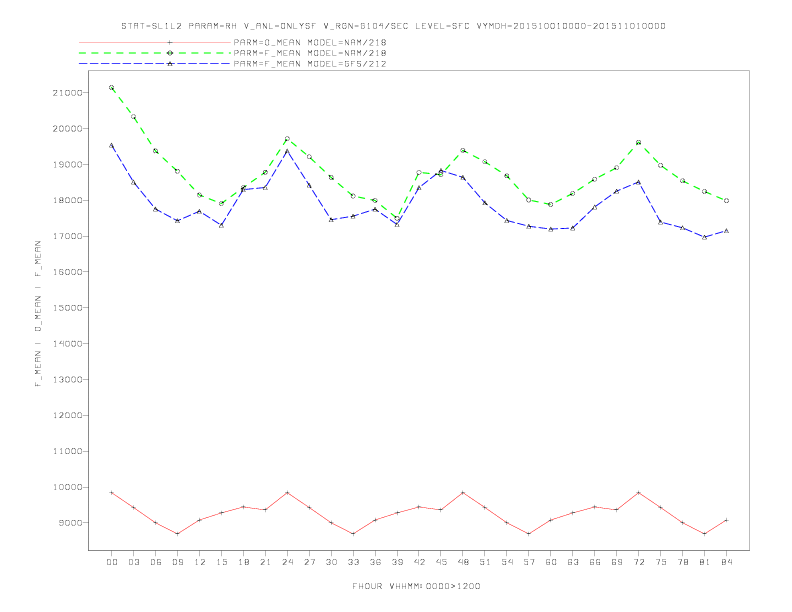Viewport: 792px width, 612px height.
Task: Click forecast hour label 39 on x-axis
Action: click(397, 562)
